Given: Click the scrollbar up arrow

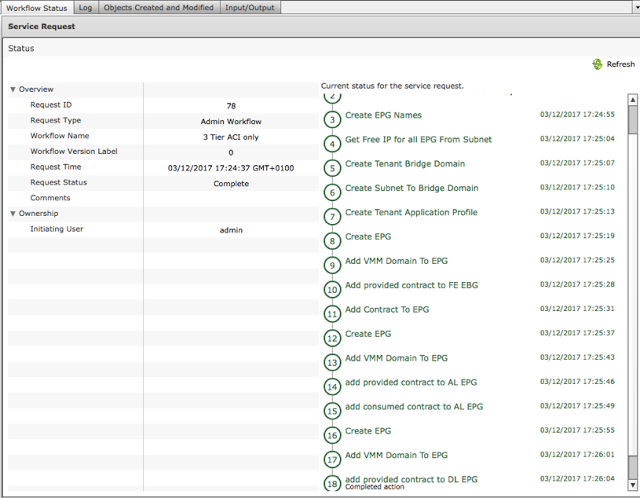Looking at the screenshot, I should [x=632, y=99].
